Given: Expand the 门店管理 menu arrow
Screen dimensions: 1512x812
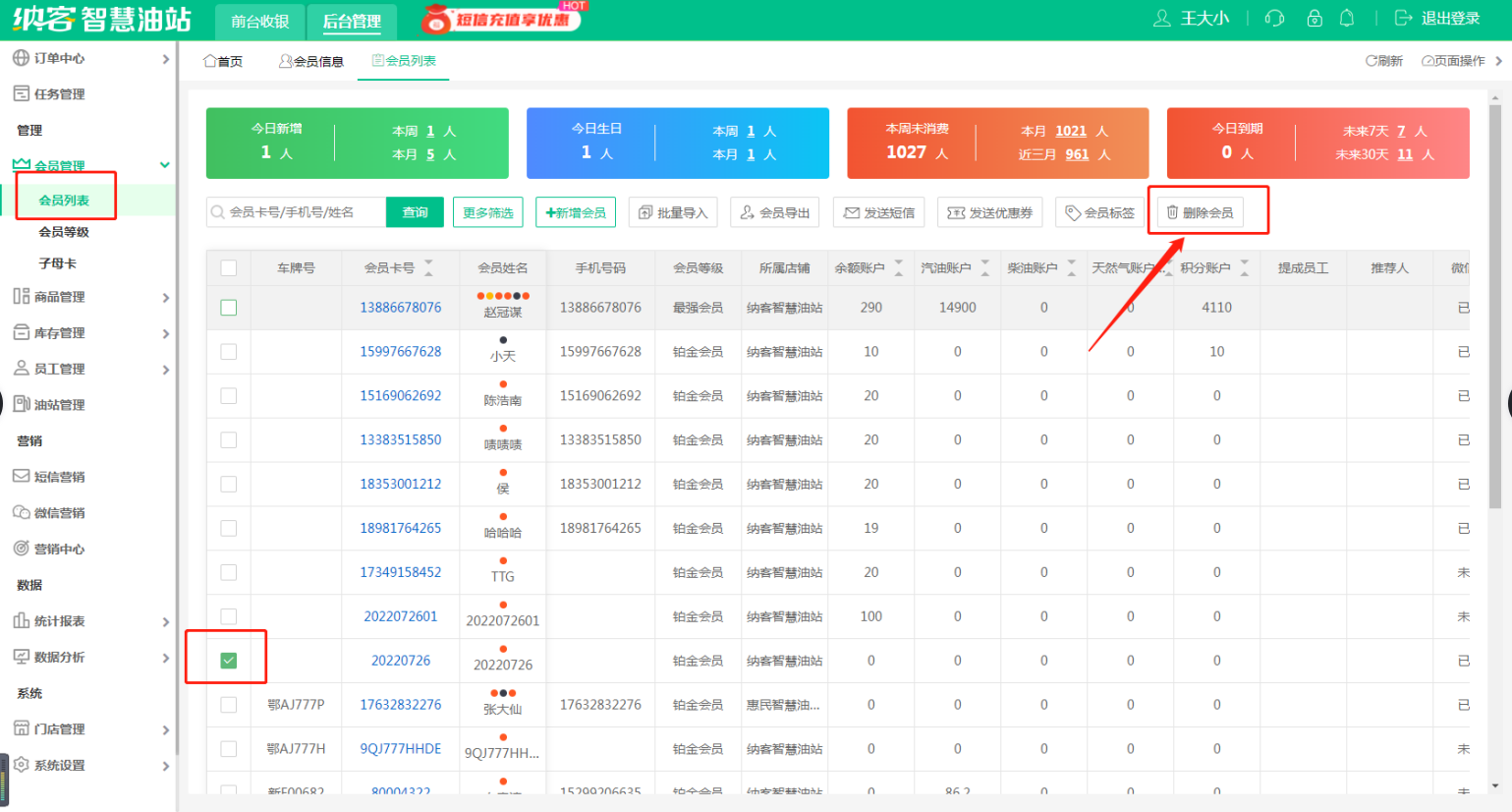Looking at the screenshot, I should click(x=165, y=730).
